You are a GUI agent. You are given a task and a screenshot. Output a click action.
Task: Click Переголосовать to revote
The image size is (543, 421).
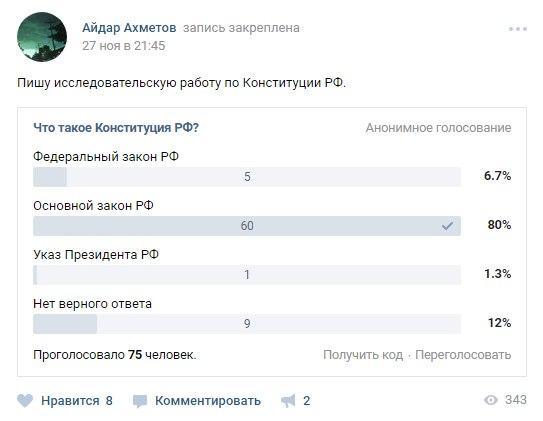tap(463, 355)
